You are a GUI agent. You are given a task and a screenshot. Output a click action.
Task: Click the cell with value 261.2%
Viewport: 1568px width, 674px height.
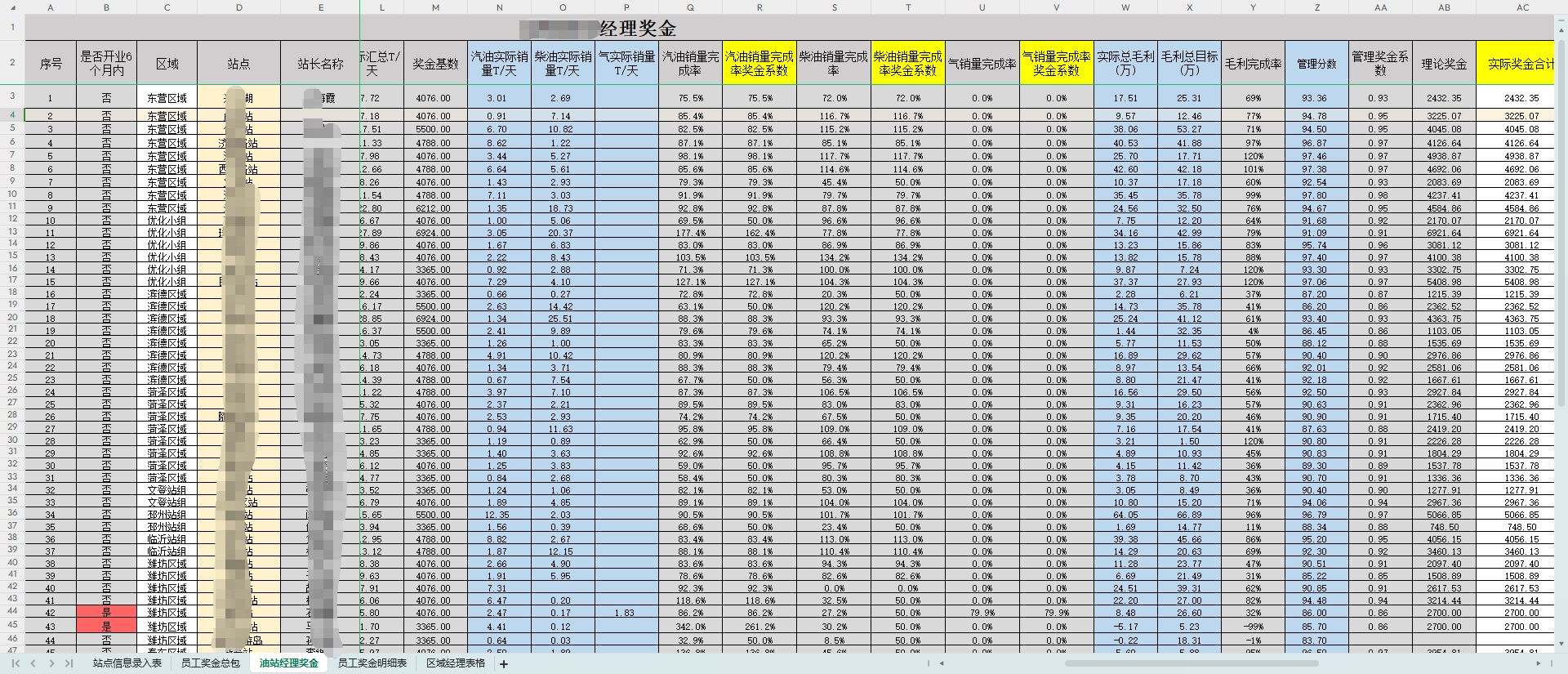point(759,626)
